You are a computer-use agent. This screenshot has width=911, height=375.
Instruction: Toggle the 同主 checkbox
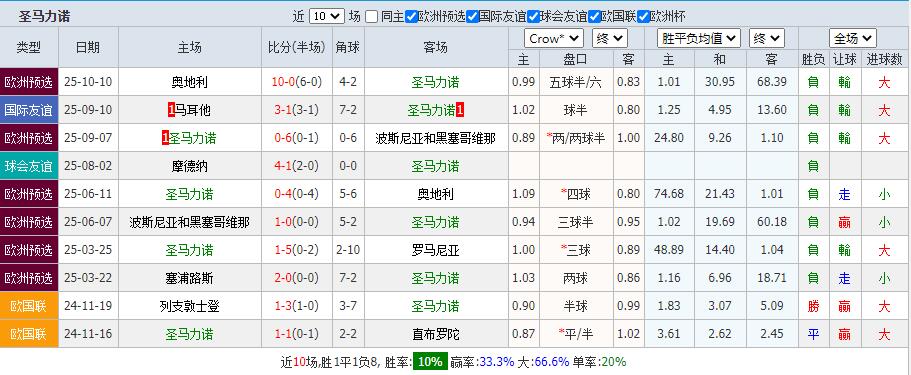(372, 17)
